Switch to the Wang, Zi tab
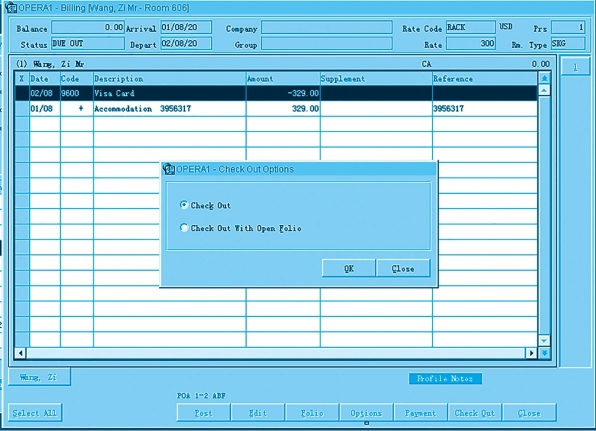Image resolution: width=596 pixels, height=431 pixels. point(39,377)
